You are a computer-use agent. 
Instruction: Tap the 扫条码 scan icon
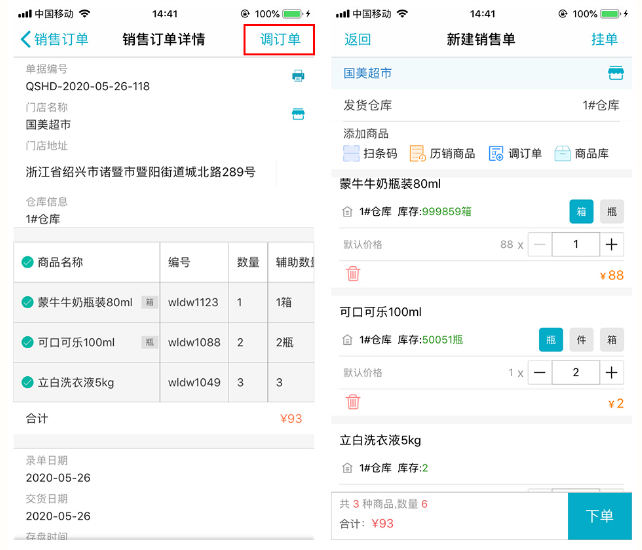tap(351, 154)
